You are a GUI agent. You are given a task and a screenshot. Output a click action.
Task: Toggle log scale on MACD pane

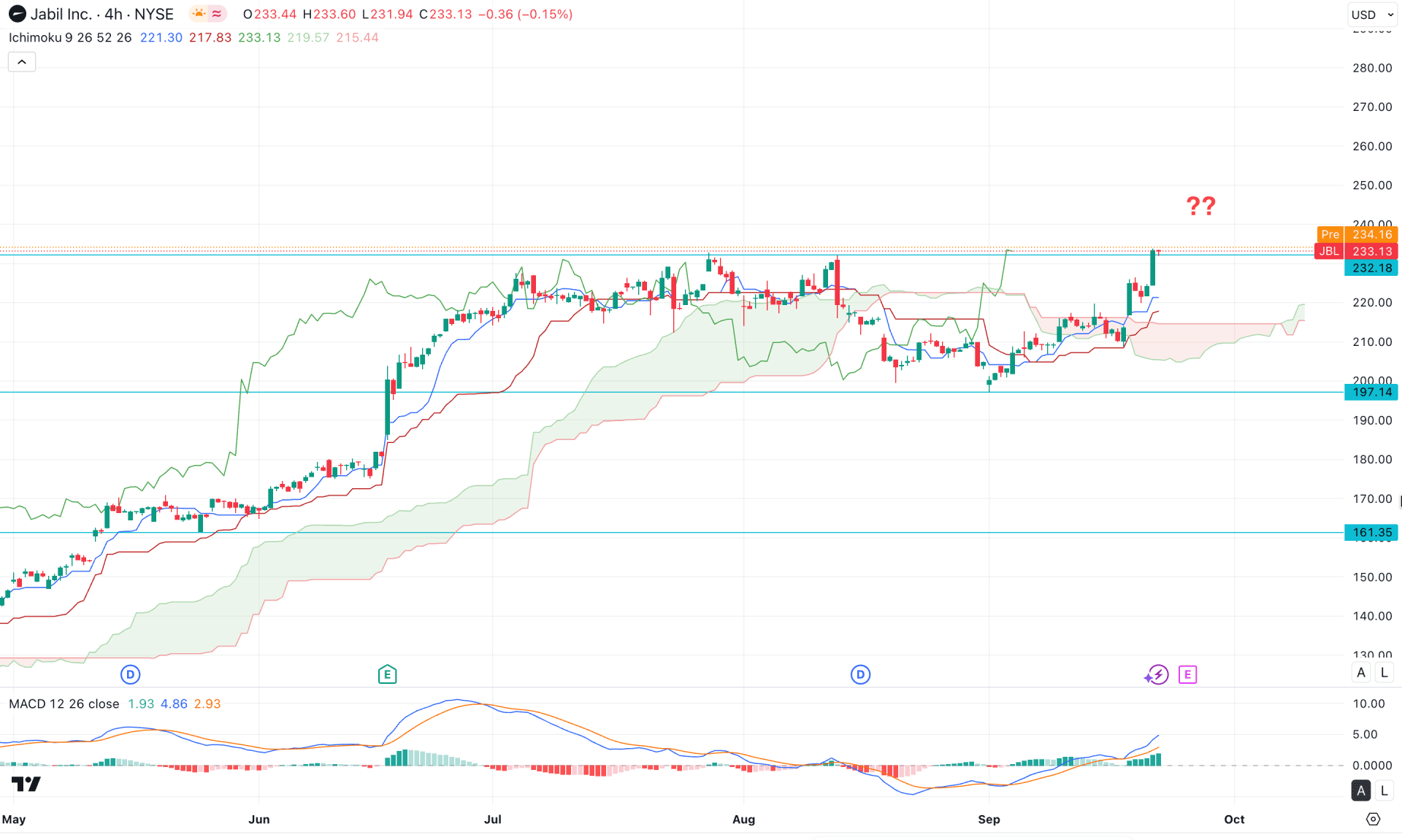coord(1384,790)
